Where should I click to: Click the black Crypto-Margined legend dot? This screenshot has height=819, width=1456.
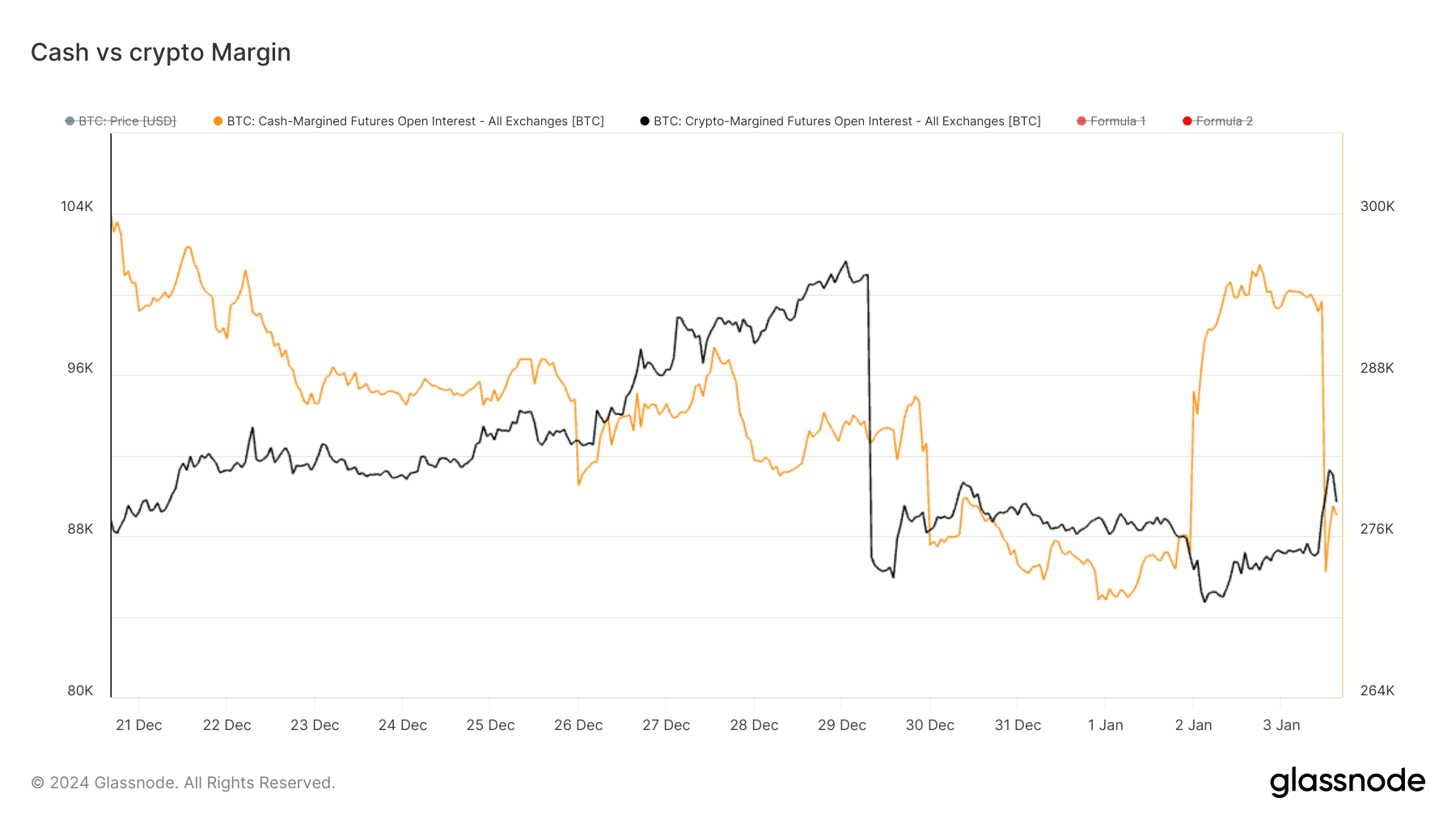point(643,120)
